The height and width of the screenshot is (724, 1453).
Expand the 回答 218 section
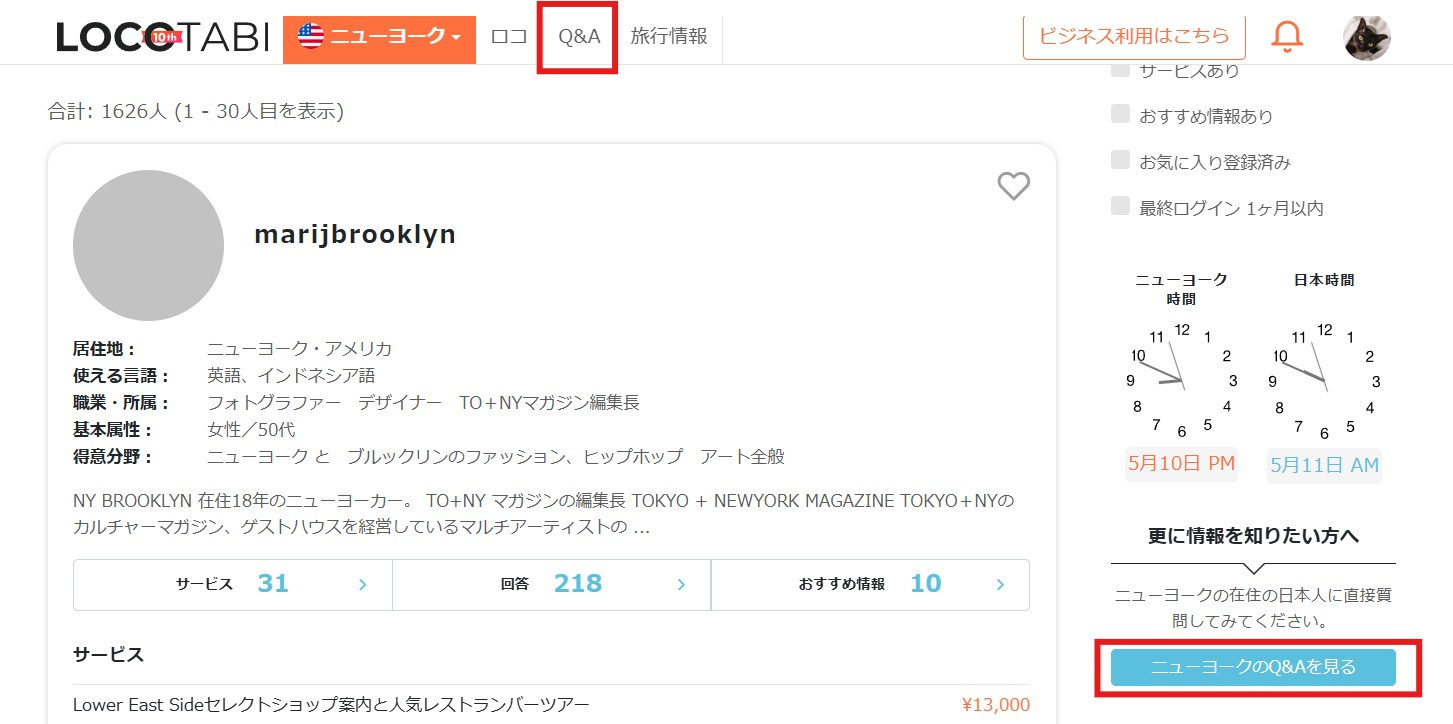tap(551, 584)
